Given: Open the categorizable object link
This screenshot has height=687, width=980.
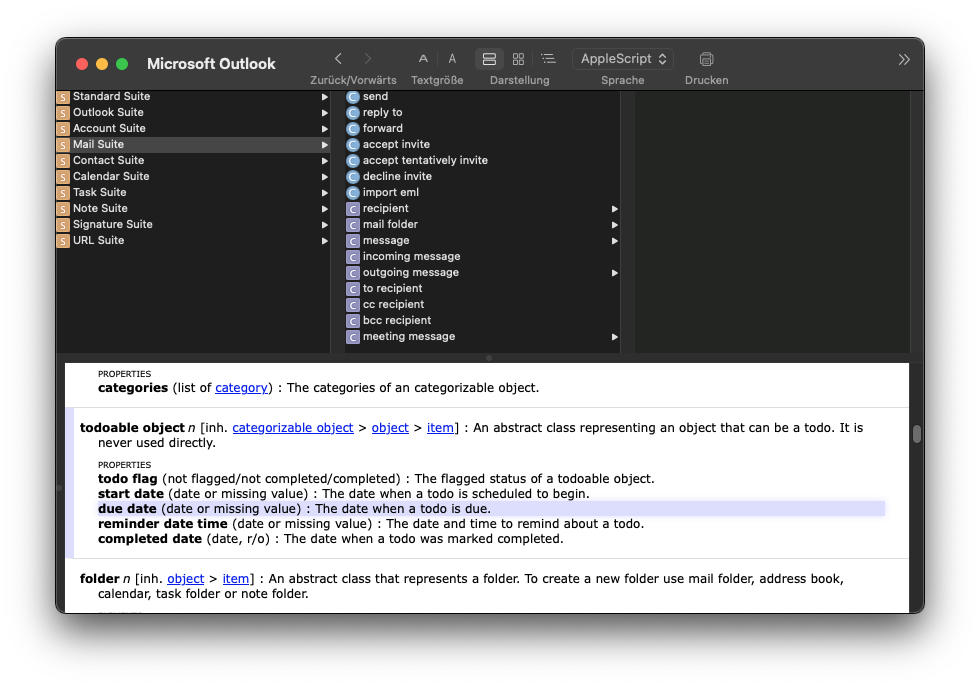Looking at the screenshot, I should coord(292,428).
